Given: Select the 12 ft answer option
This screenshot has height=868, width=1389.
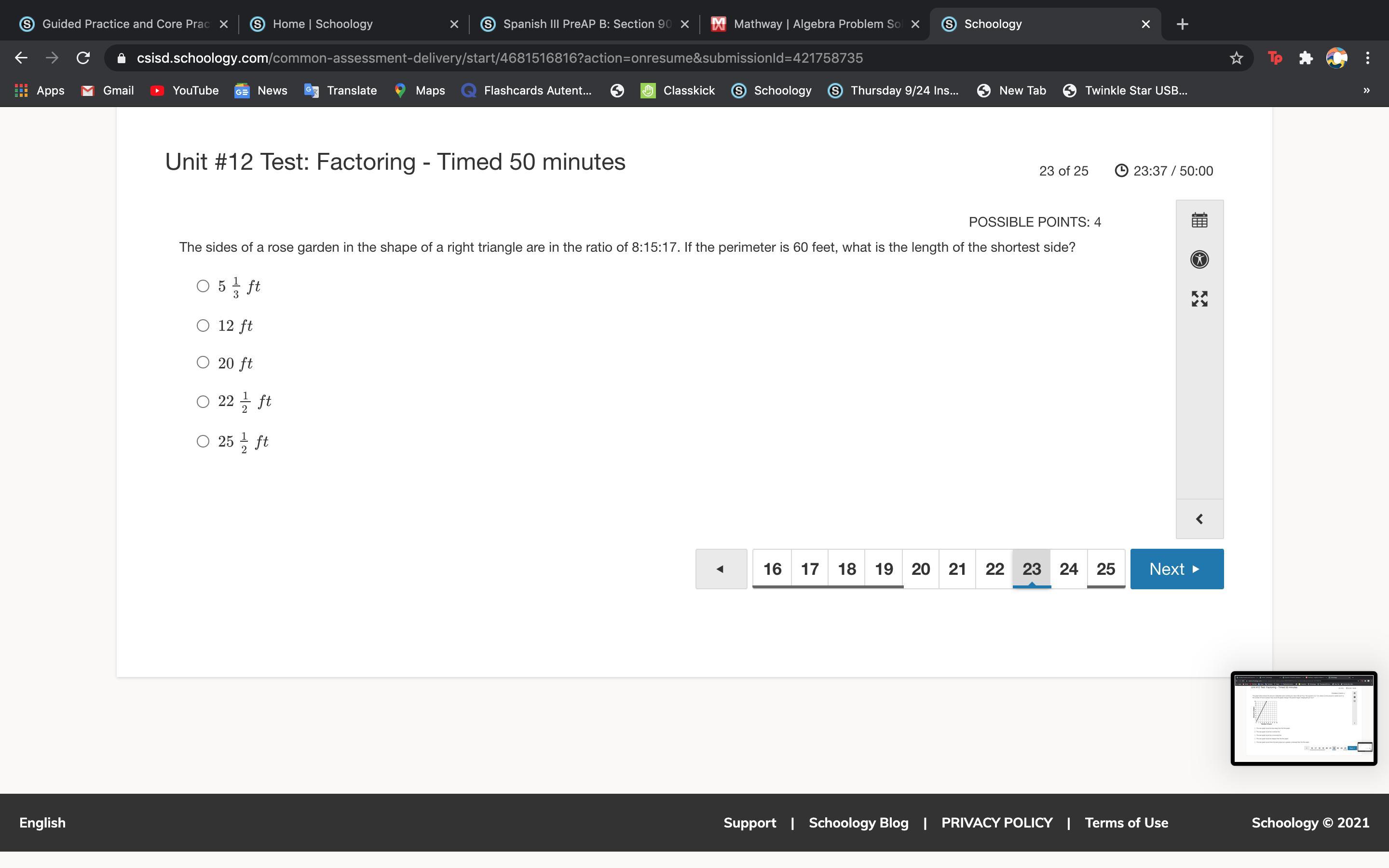Looking at the screenshot, I should coord(203,325).
